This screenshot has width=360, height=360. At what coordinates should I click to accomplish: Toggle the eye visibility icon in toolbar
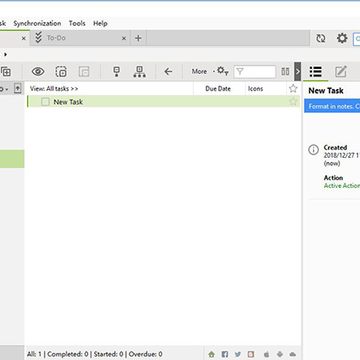tap(38, 71)
